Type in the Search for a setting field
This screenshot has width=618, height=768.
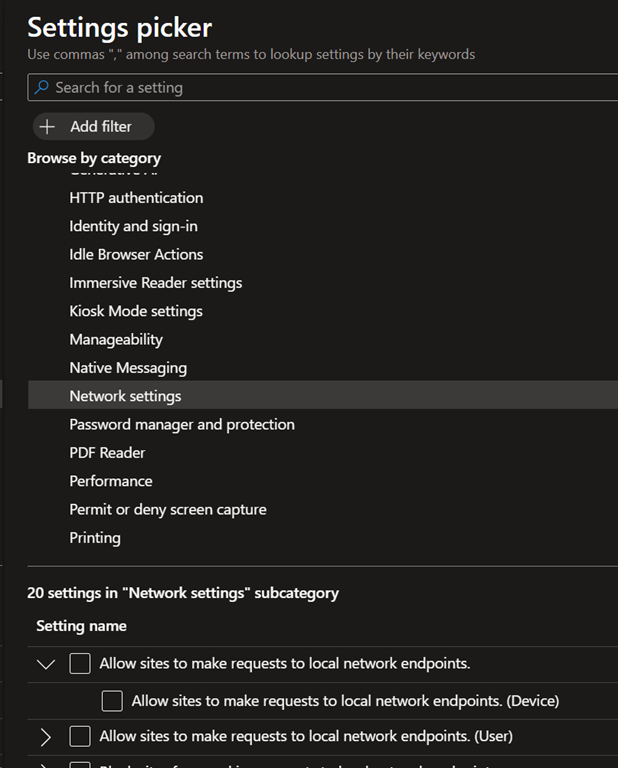330,88
